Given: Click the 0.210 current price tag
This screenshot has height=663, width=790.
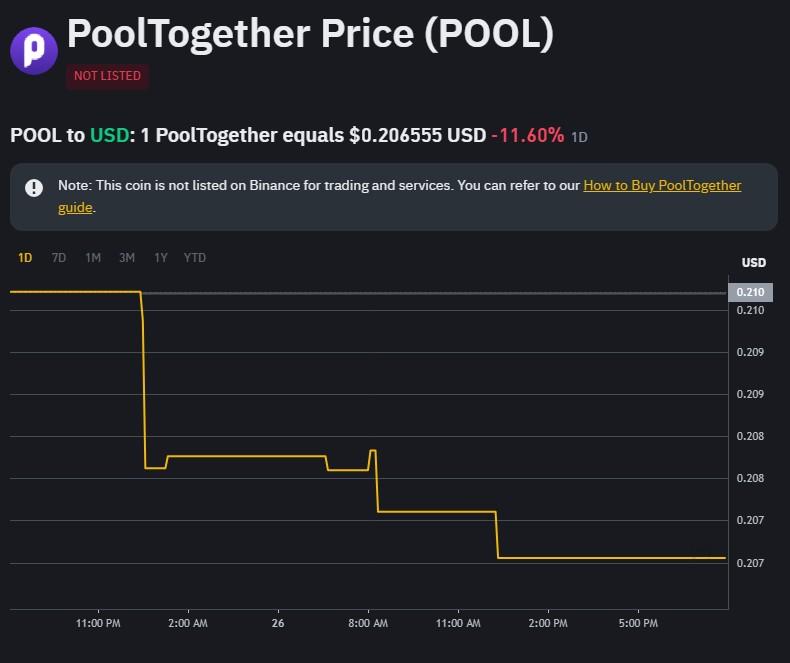Looking at the screenshot, I should pos(750,292).
